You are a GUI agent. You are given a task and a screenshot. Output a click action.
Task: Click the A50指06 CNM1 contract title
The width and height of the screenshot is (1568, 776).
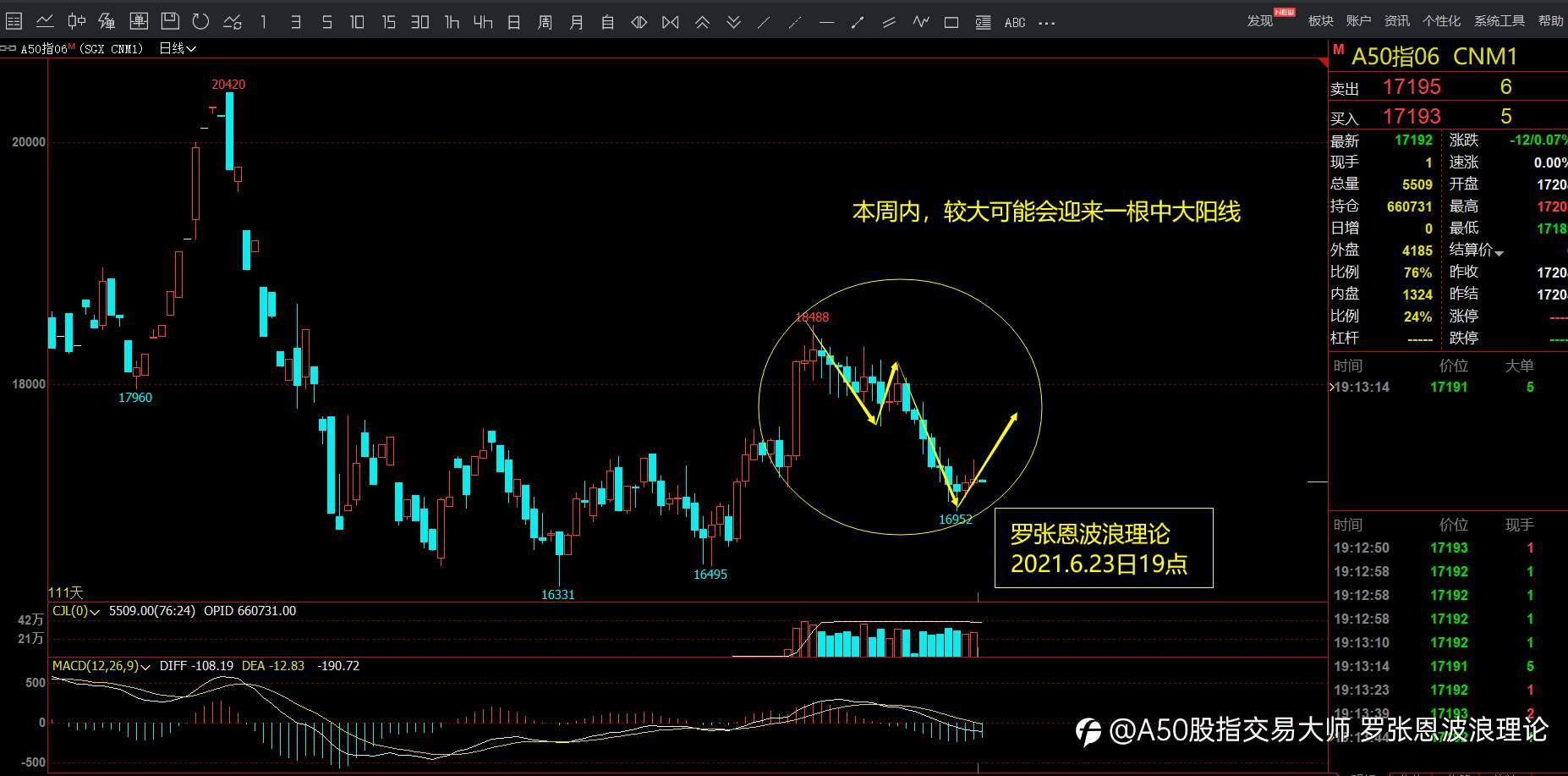1434,57
